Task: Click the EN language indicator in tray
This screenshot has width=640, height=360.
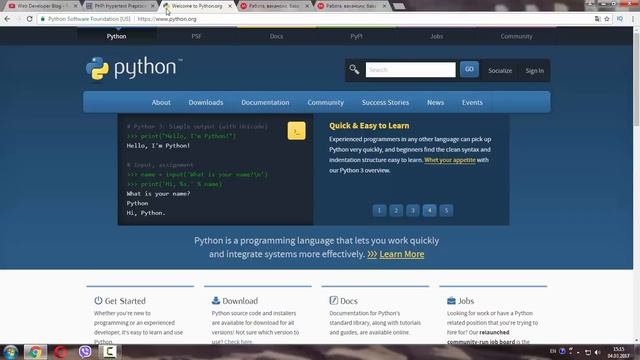Action: click(x=553, y=351)
